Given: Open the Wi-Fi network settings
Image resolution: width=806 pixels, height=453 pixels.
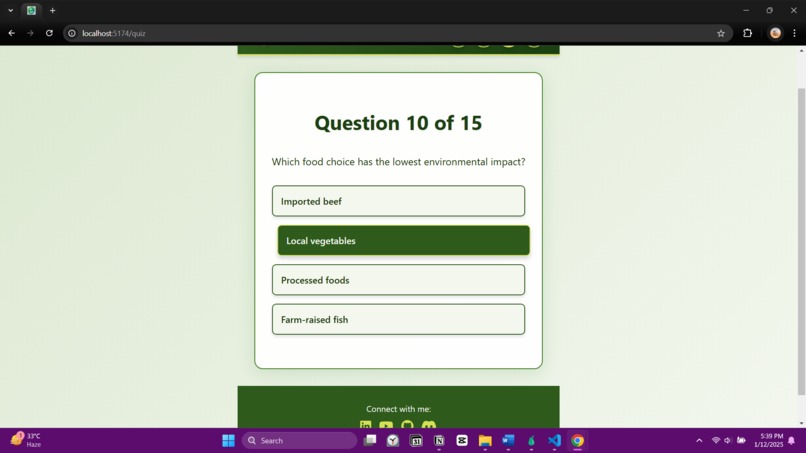Looking at the screenshot, I should point(716,441).
